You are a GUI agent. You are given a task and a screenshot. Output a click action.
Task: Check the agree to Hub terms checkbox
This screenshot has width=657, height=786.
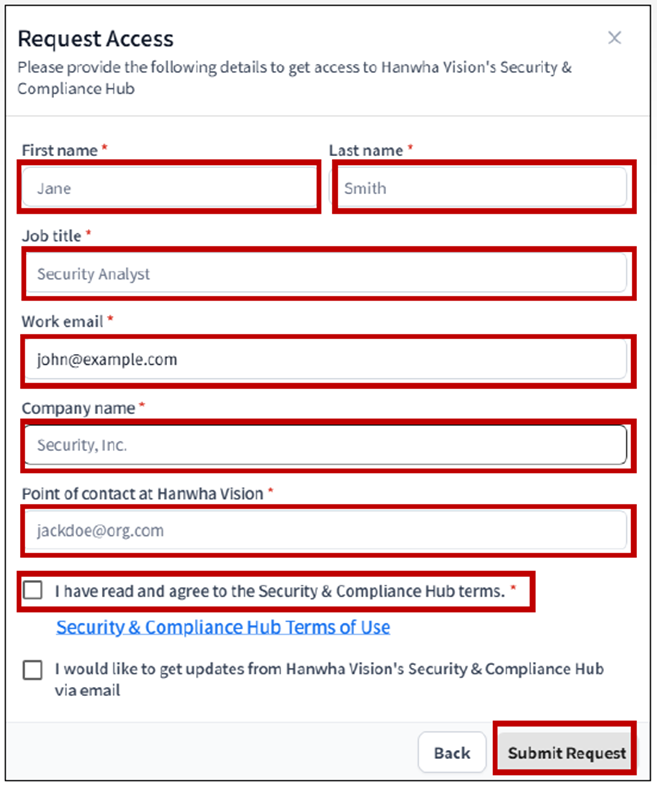click(x=33, y=591)
